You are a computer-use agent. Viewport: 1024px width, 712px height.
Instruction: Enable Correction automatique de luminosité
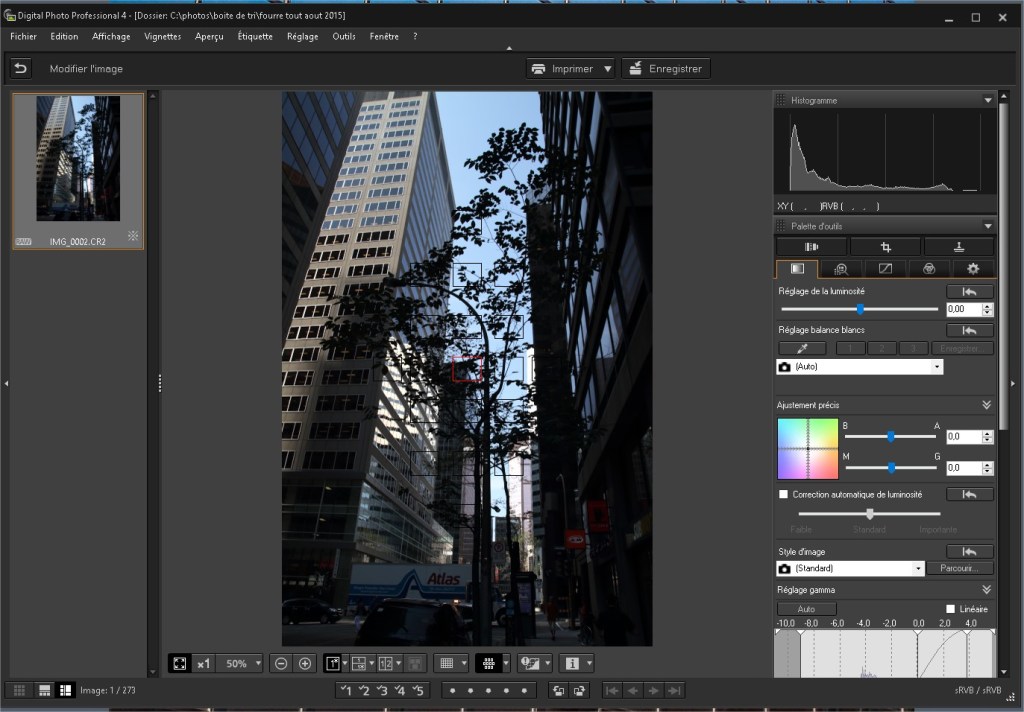coord(784,493)
